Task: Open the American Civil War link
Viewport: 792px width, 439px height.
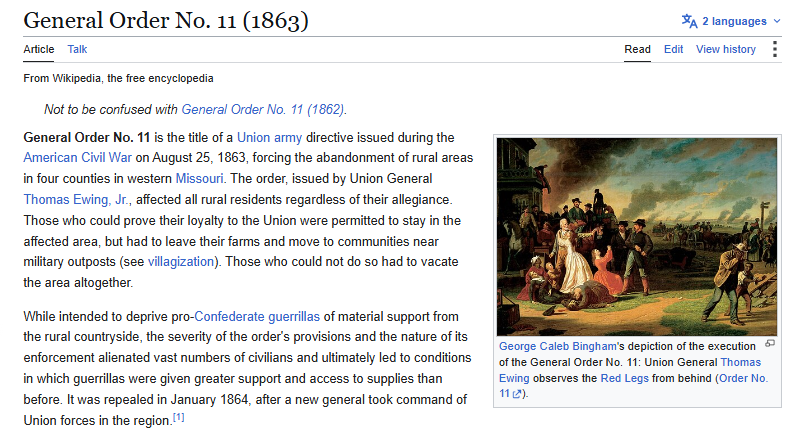Action: point(77,158)
